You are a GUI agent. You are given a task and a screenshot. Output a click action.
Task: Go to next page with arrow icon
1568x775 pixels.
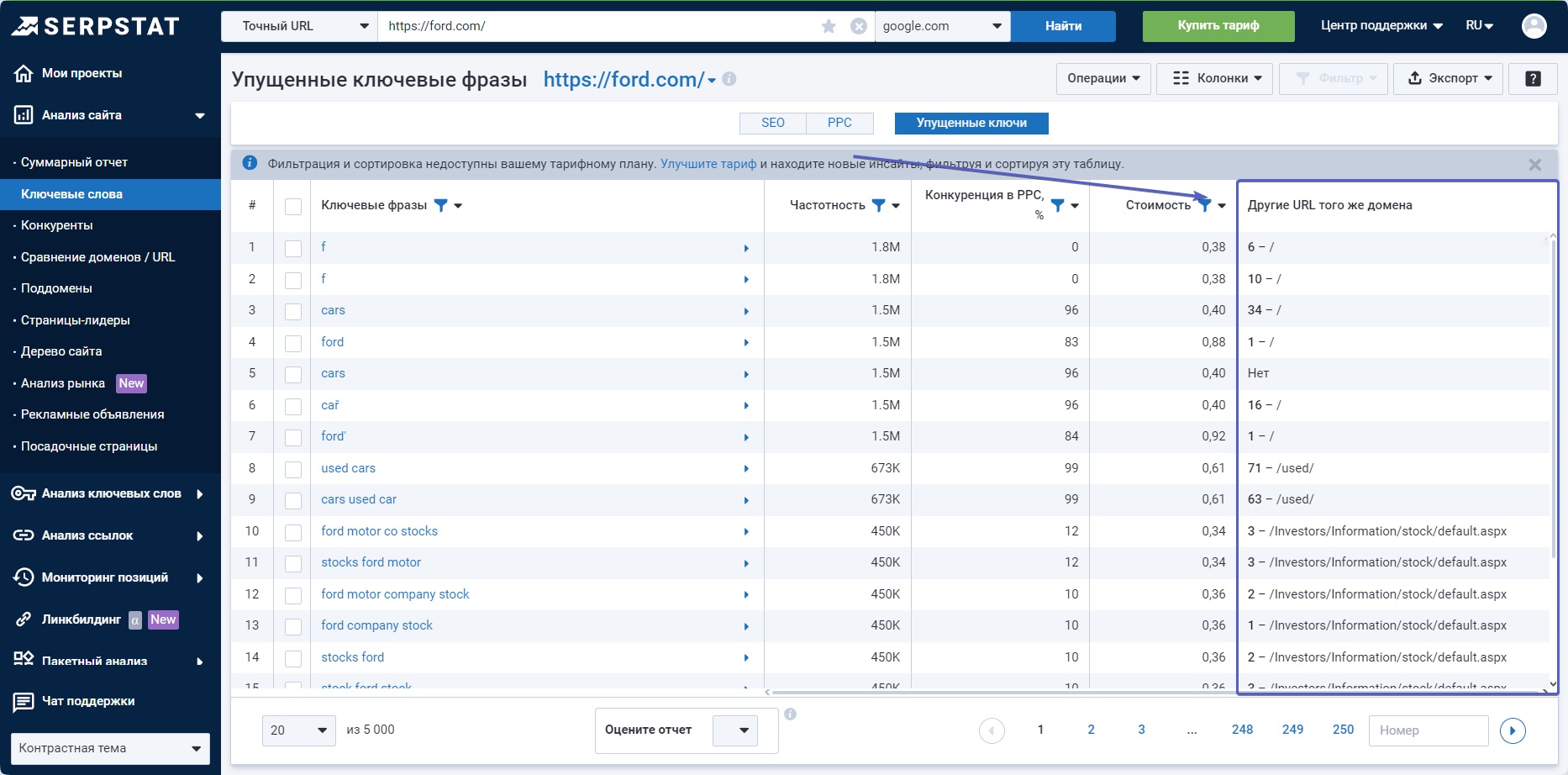click(1512, 730)
